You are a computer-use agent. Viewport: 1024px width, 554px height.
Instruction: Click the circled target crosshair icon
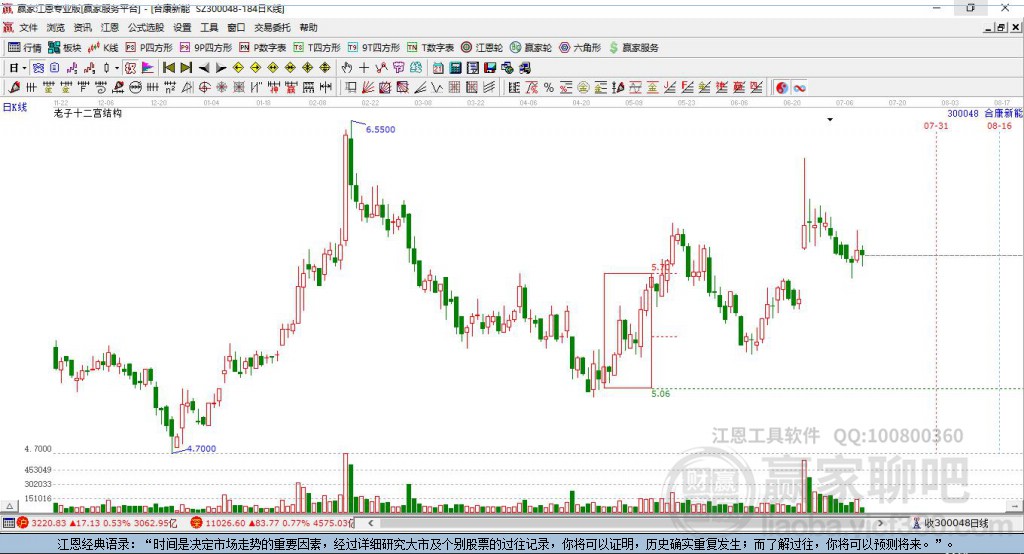click(204, 88)
